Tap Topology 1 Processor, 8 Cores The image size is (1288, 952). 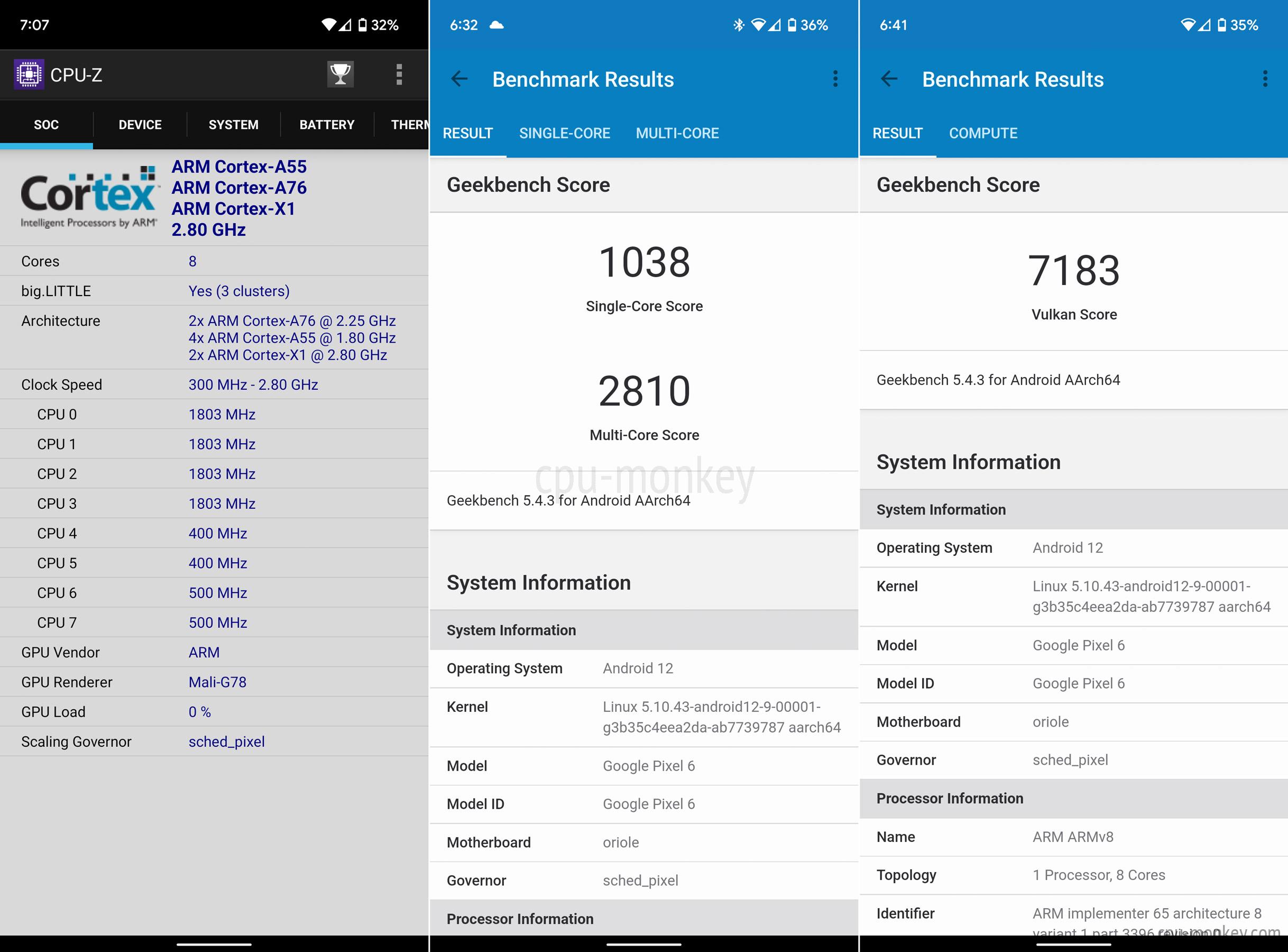tap(1074, 875)
